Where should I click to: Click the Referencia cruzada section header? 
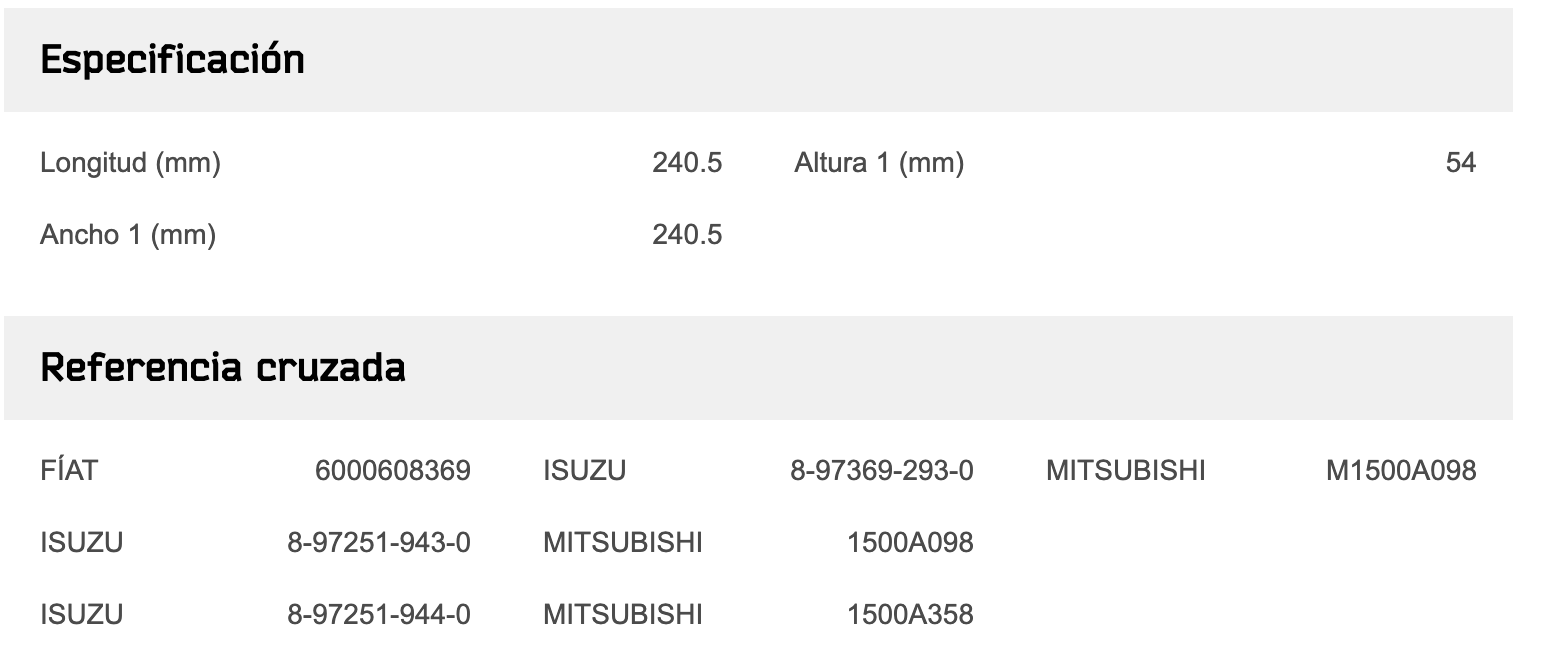pyautogui.click(x=223, y=368)
